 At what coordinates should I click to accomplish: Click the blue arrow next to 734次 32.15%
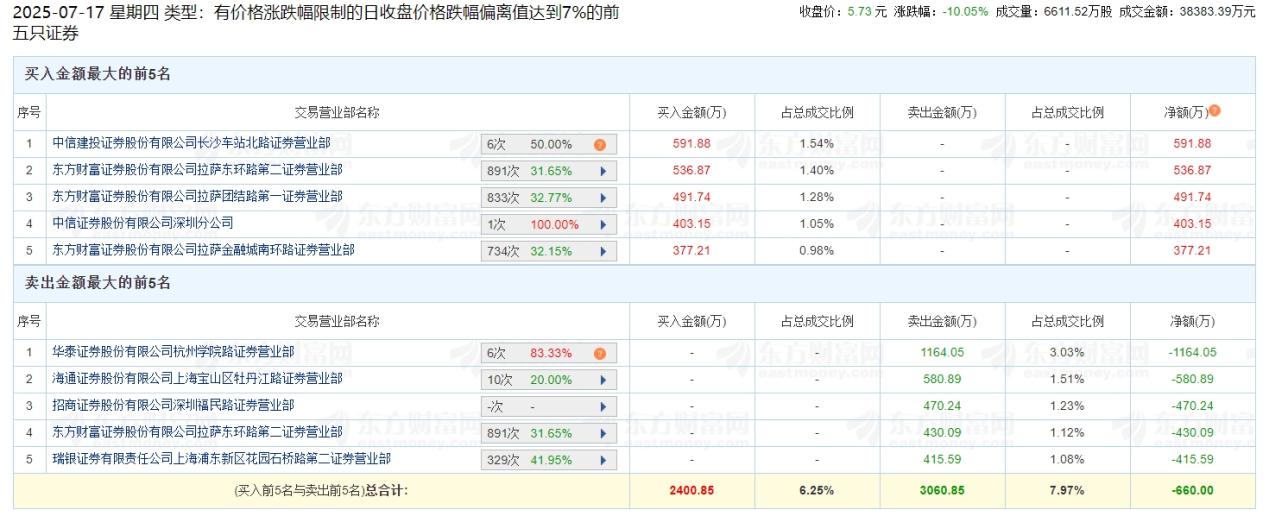click(x=603, y=251)
